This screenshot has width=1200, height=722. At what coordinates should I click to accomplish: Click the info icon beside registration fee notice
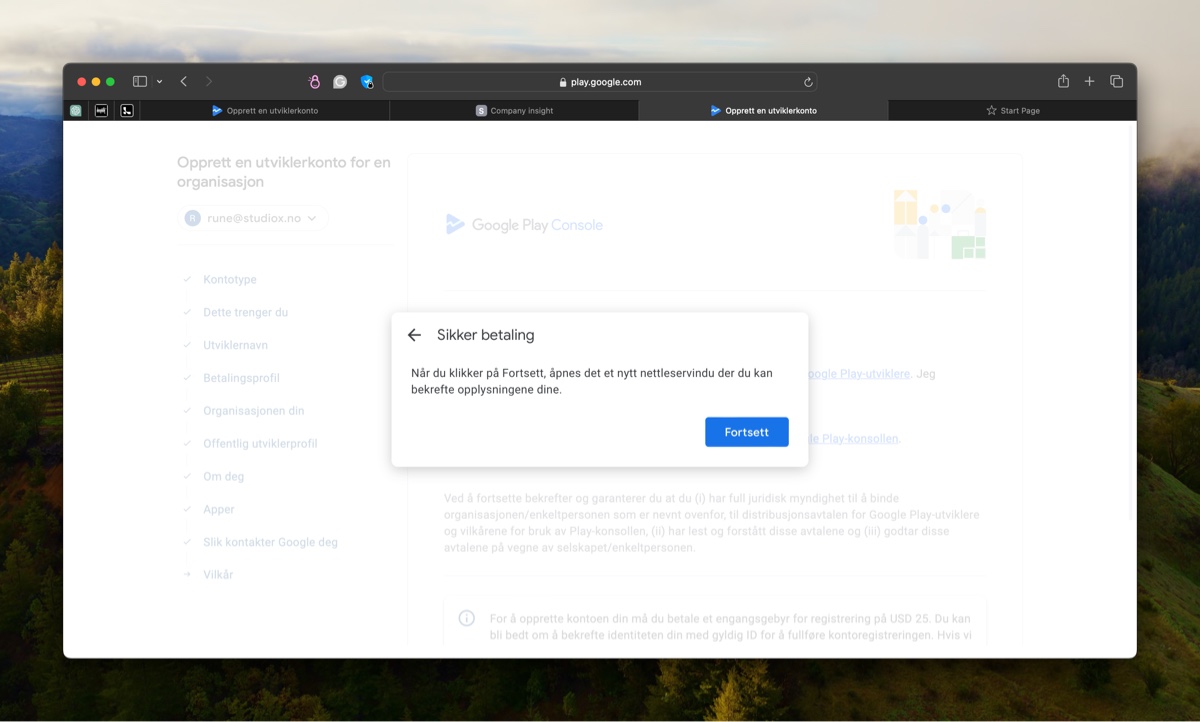[466, 618]
